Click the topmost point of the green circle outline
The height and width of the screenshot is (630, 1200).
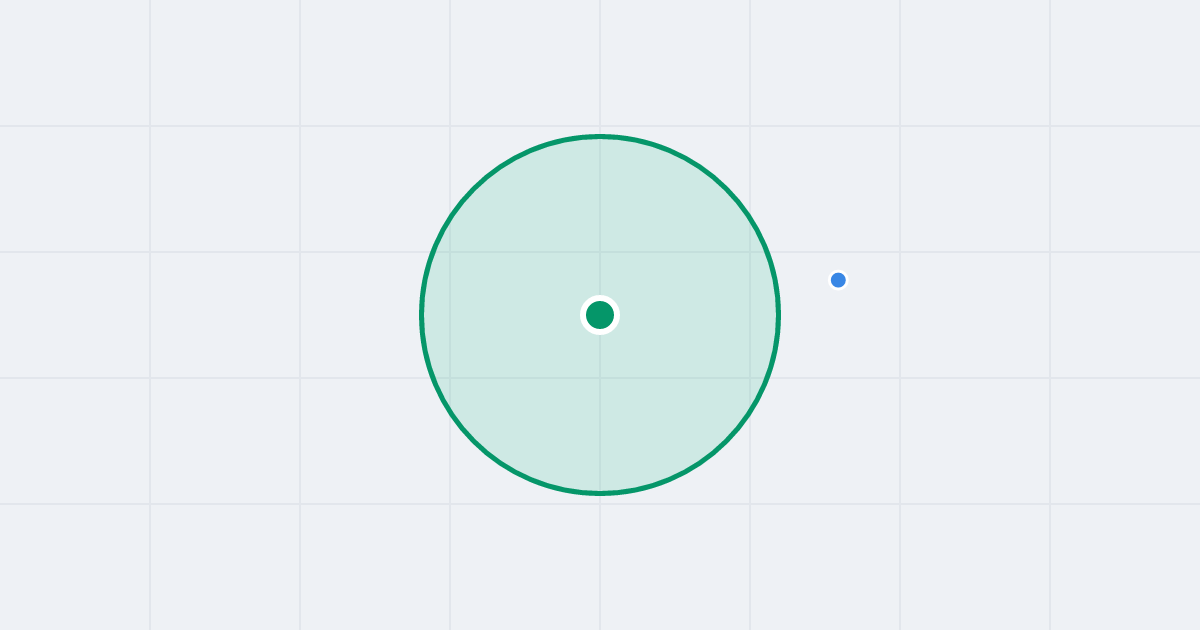point(600,136)
